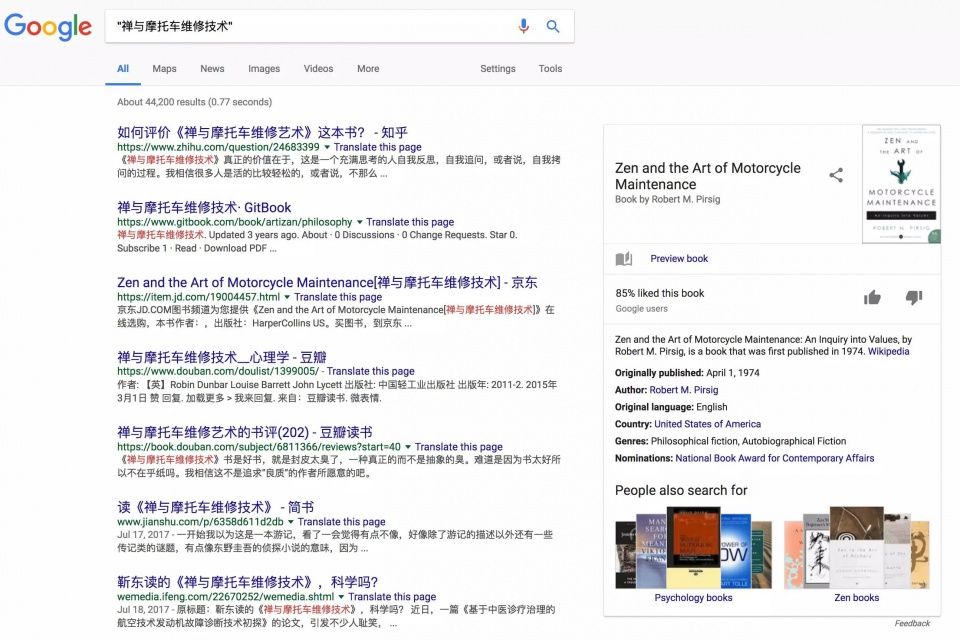Switch to the Maps tab
Viewport: 960px width, 640px height.
click(x=164, y=69)
